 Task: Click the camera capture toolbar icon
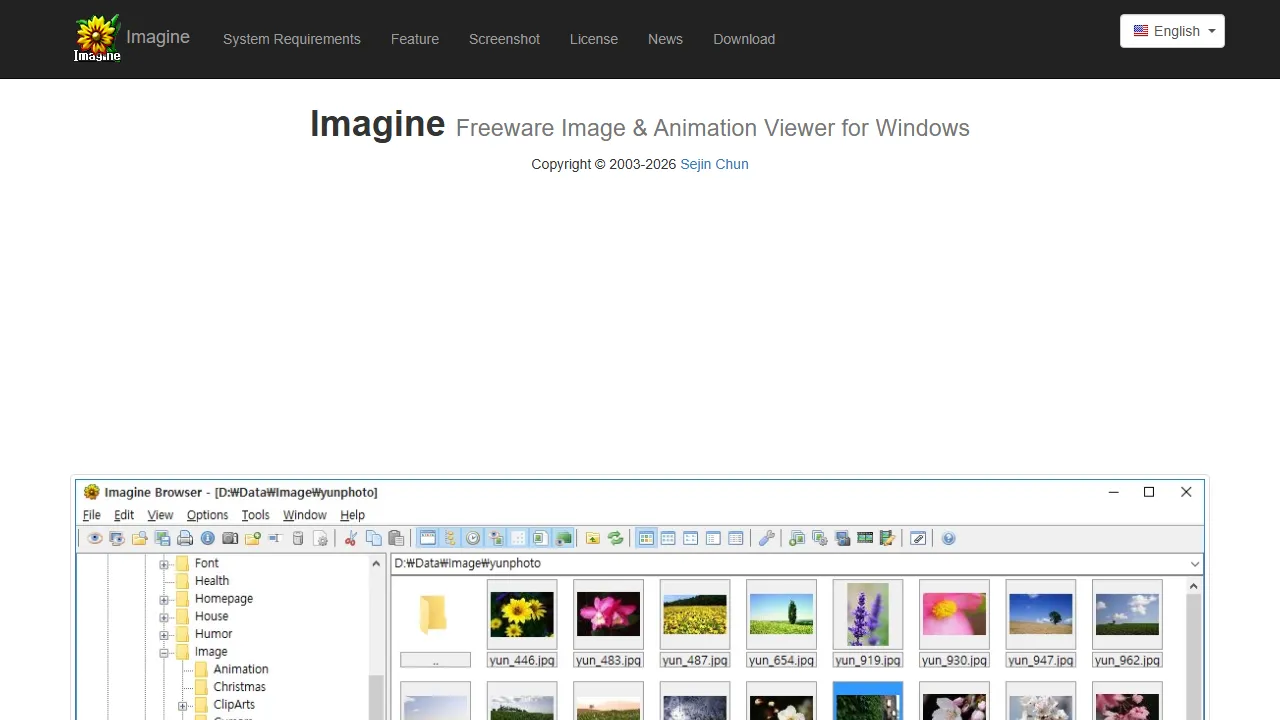coord(230,538)
